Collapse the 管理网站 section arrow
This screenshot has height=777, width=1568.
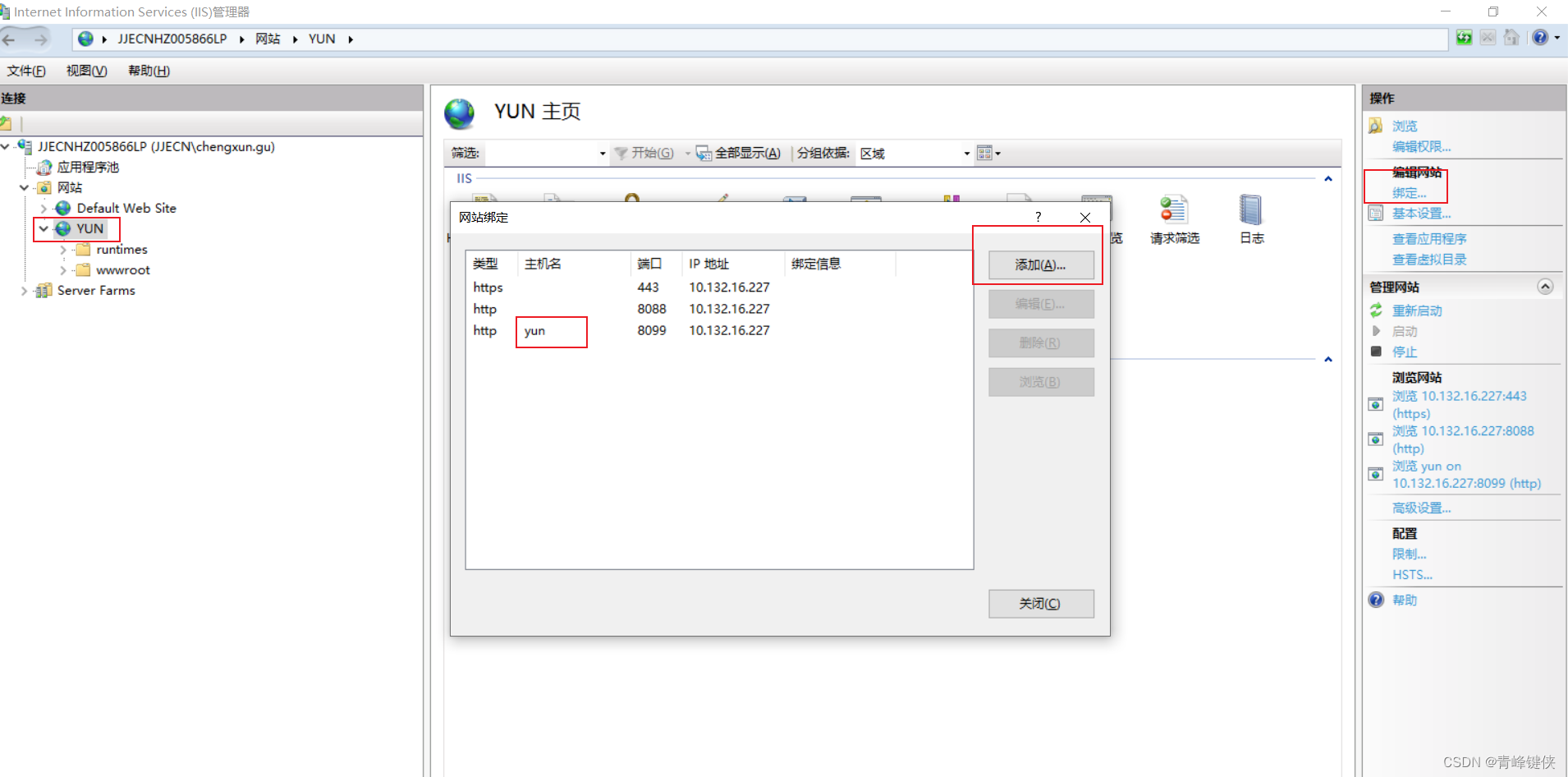pos(1546,287)
